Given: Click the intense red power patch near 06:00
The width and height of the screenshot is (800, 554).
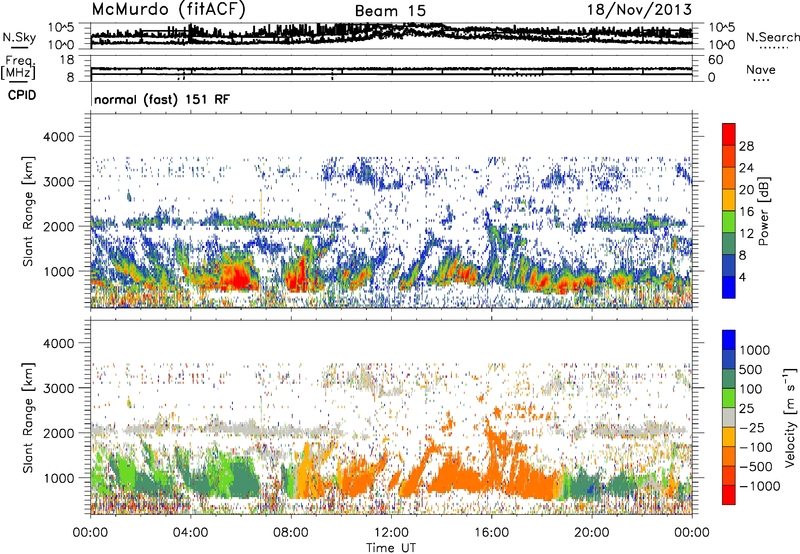Looking at the screenshot, I should pos(236,276).
